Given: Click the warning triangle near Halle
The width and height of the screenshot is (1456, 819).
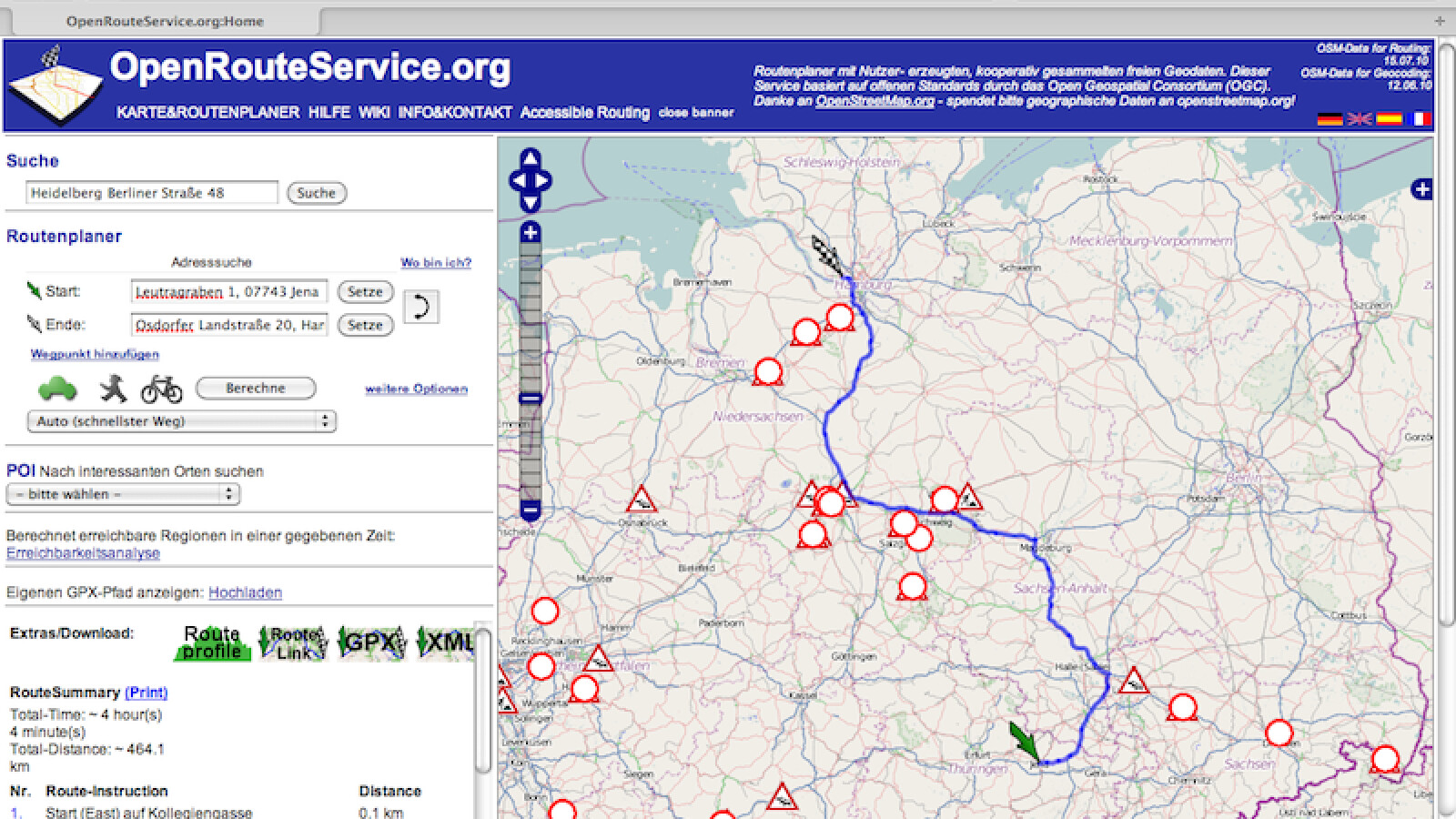Looking at the screenshot, I should click(1133, 679).
